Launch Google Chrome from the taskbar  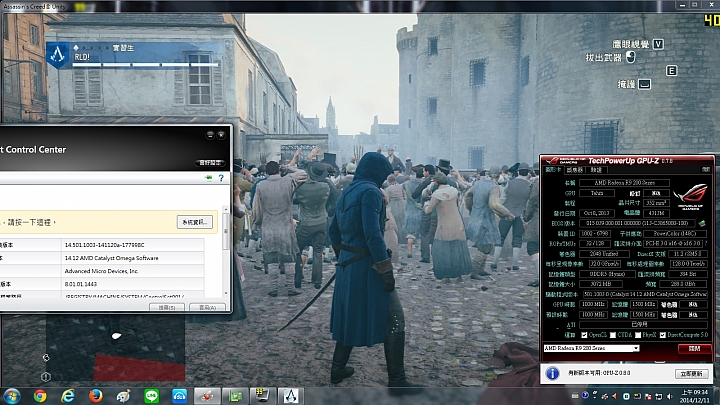(x=40, y=396)
